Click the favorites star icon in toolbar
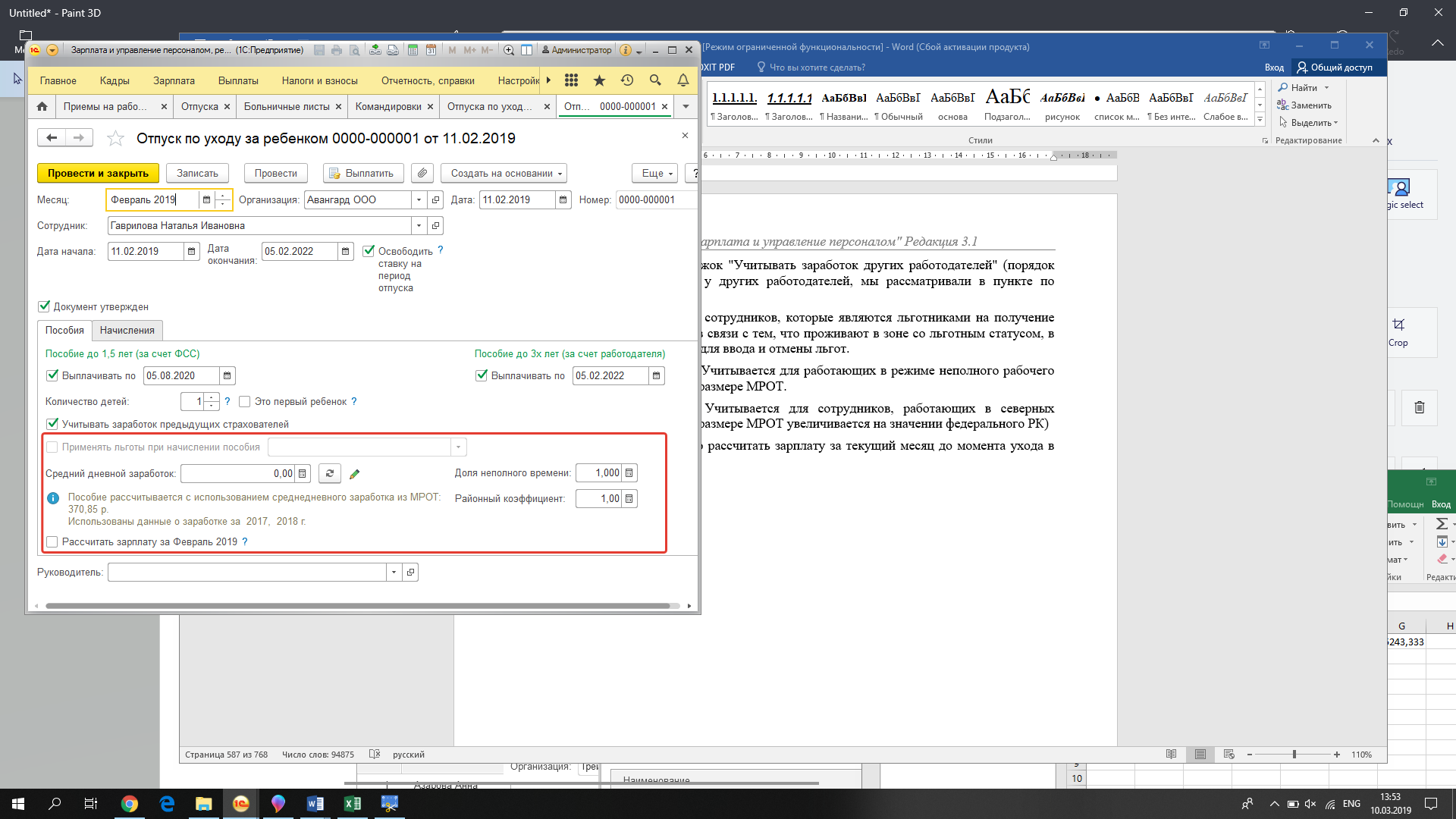The image size is (1456, 819). pyautogui.click(x=599, y=80)
